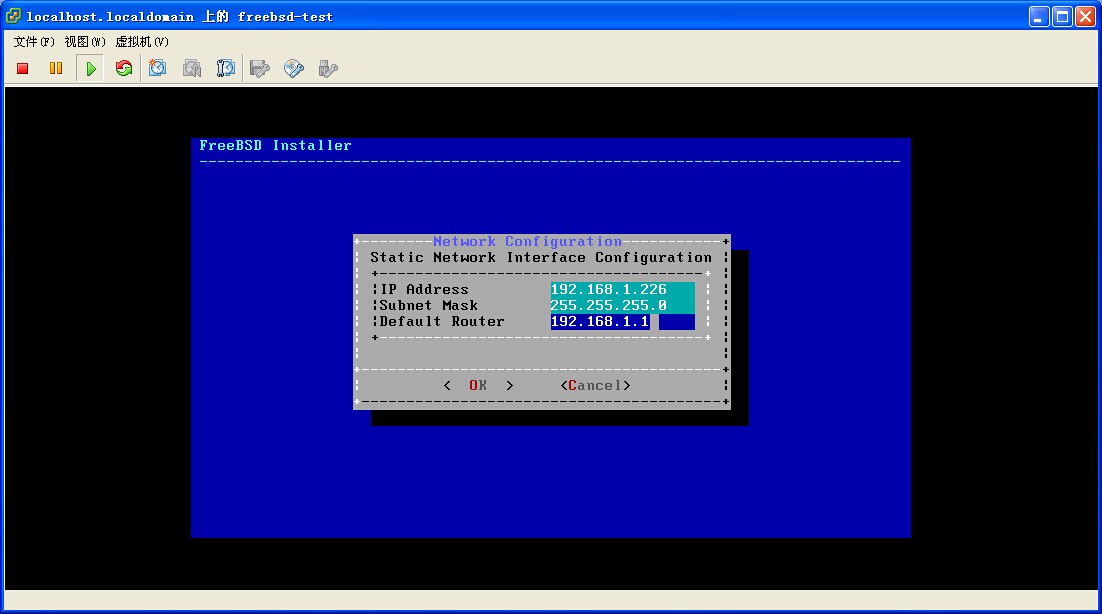Open the 文件(F) menu
1102x614 pixels.
34,42
